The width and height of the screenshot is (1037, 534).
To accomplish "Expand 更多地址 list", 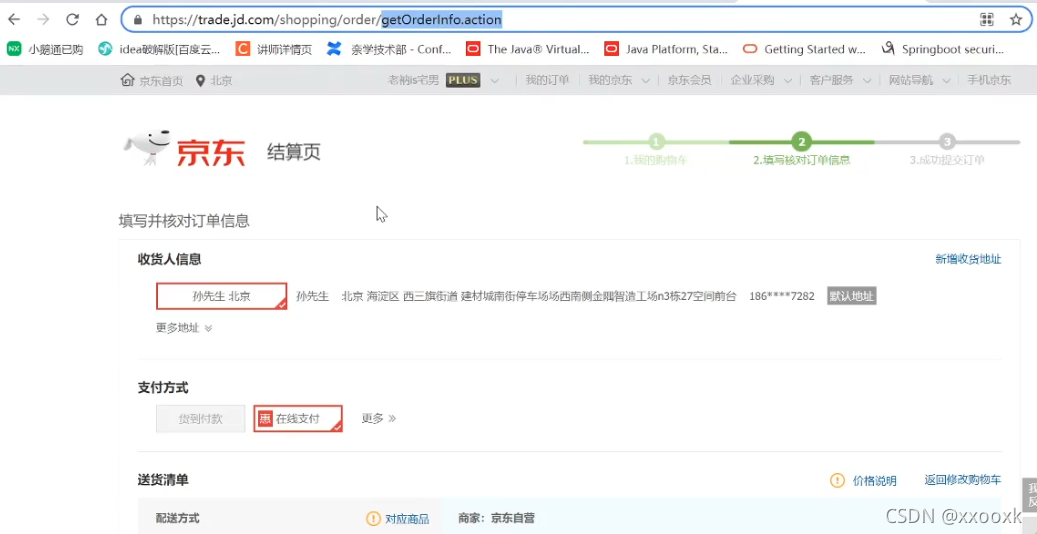I will (x=185, y=328).
